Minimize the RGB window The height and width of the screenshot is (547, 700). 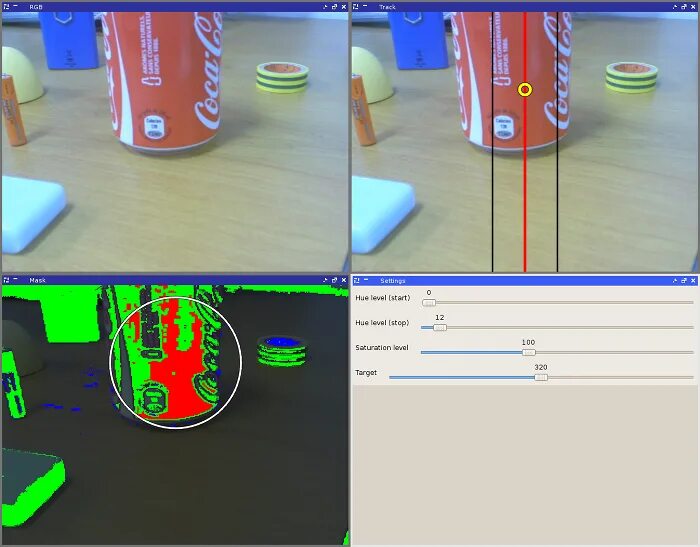pos(325,7)
